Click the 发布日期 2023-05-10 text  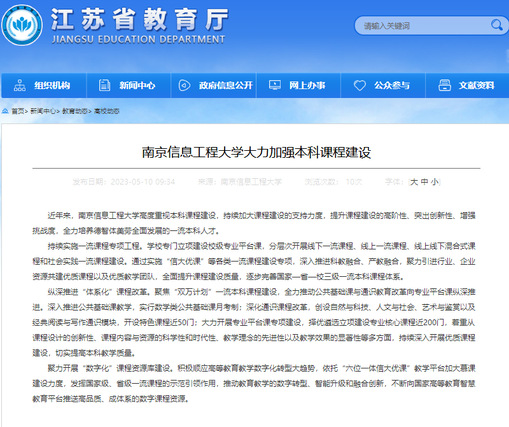click(124, 182)
